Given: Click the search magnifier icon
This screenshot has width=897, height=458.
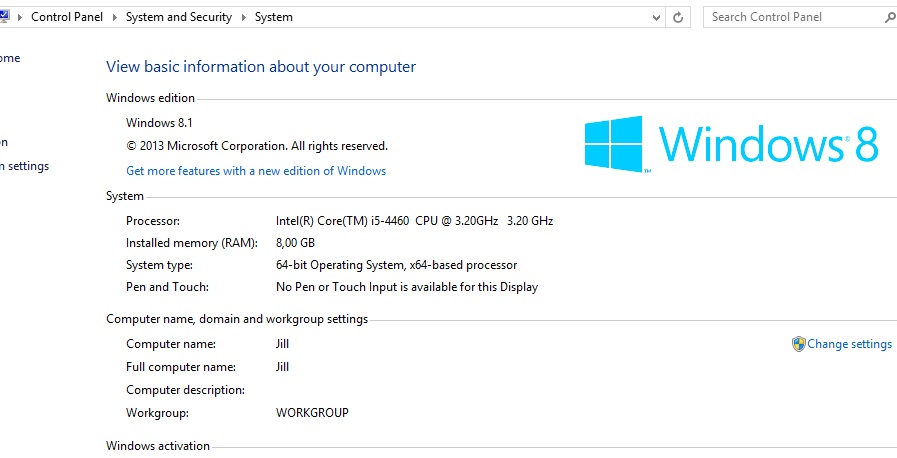Looking at the screenshot, I should tap(890, 17).
